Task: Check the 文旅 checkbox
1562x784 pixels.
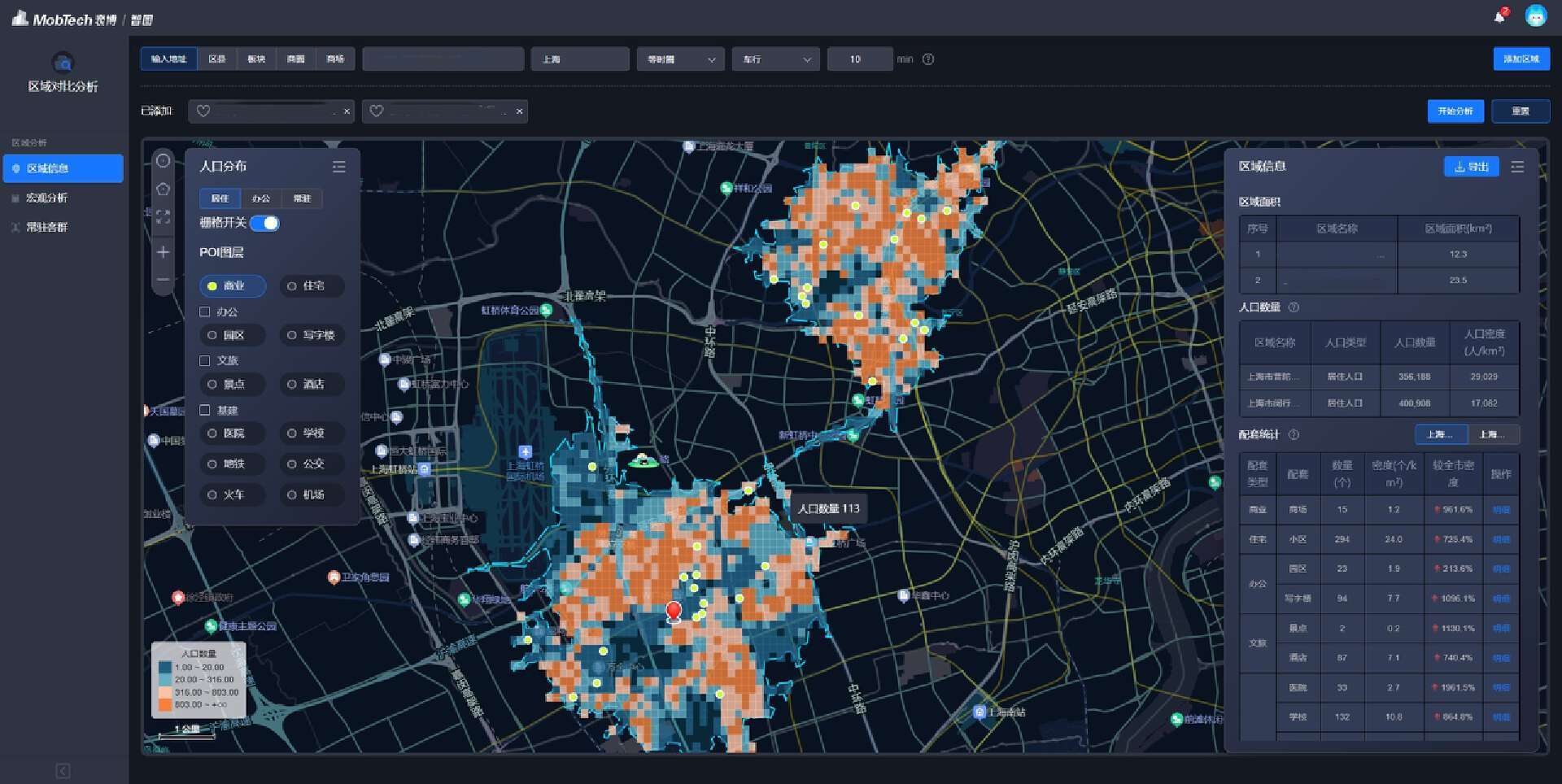Action: click(205, 360)
